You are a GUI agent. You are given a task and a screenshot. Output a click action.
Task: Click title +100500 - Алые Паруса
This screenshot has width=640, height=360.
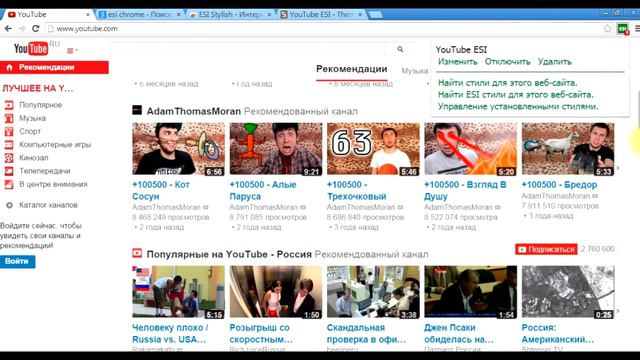pos(263,190)
